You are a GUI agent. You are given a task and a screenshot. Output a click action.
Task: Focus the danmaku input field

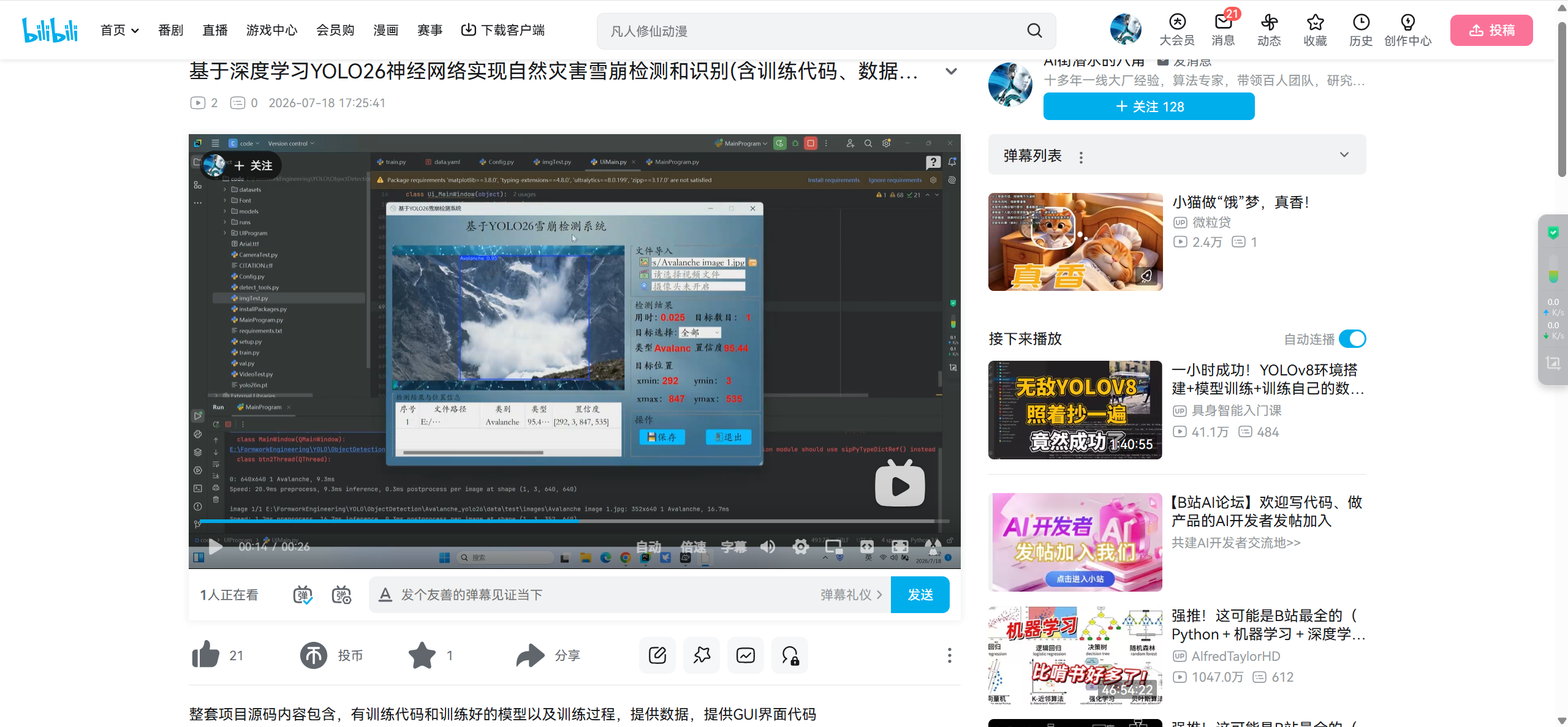(607, 595)
